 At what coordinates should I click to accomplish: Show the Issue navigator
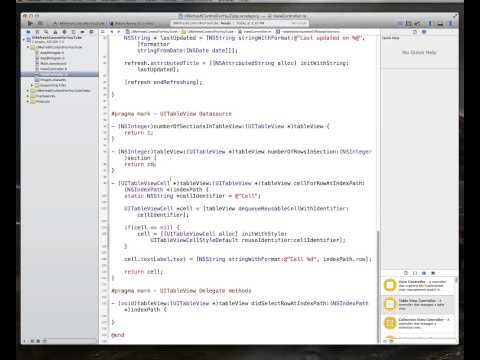coord(55,32)
